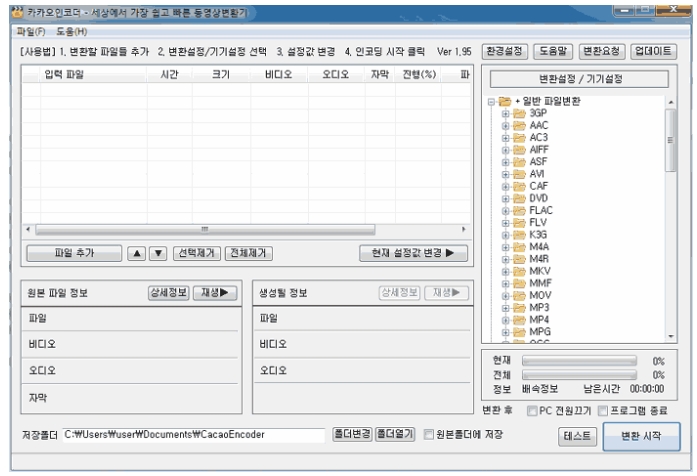Expand the MKV tree node

point(505,272)
